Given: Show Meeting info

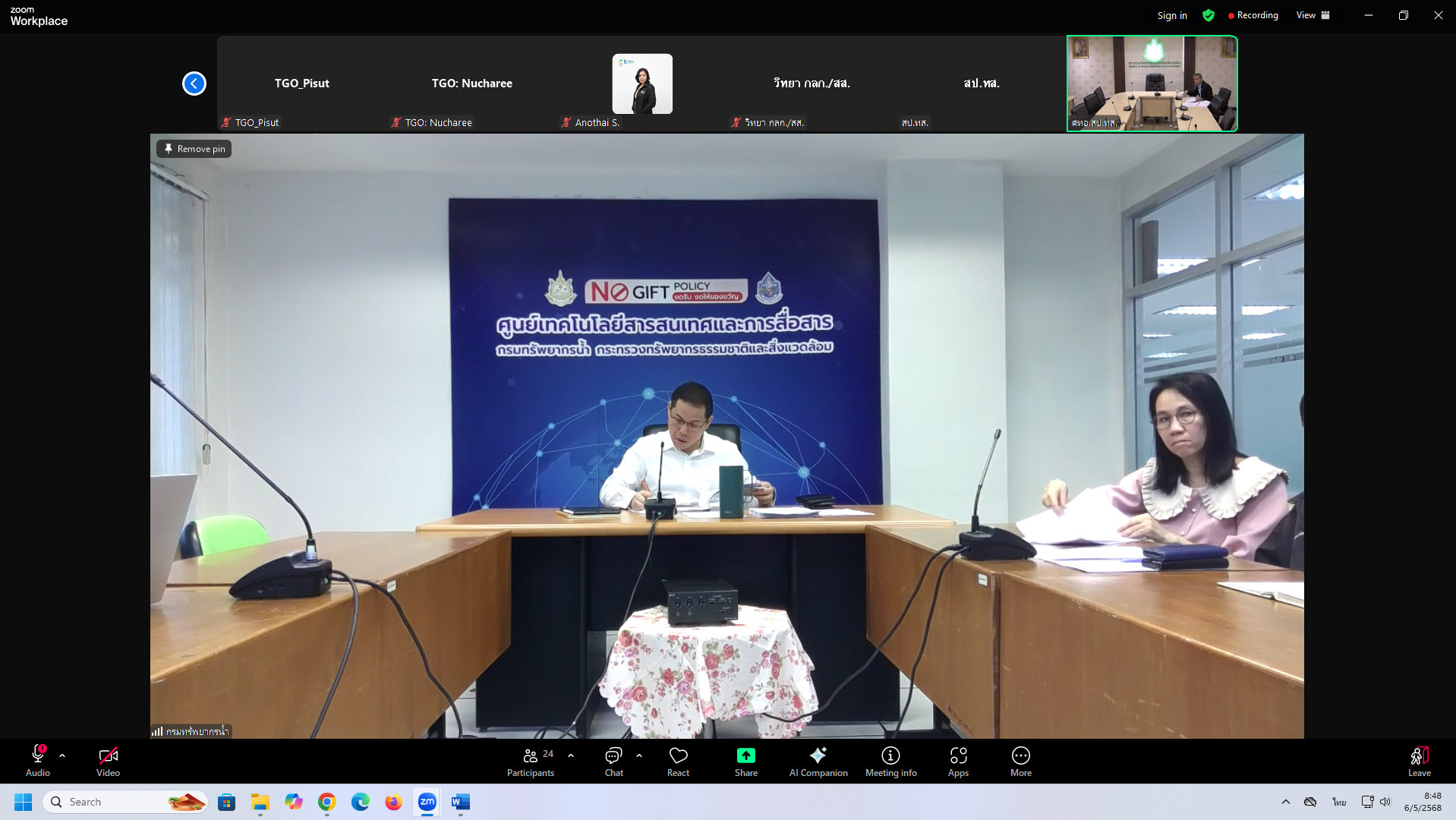Looking at the screenshot, I should (891, 761).
